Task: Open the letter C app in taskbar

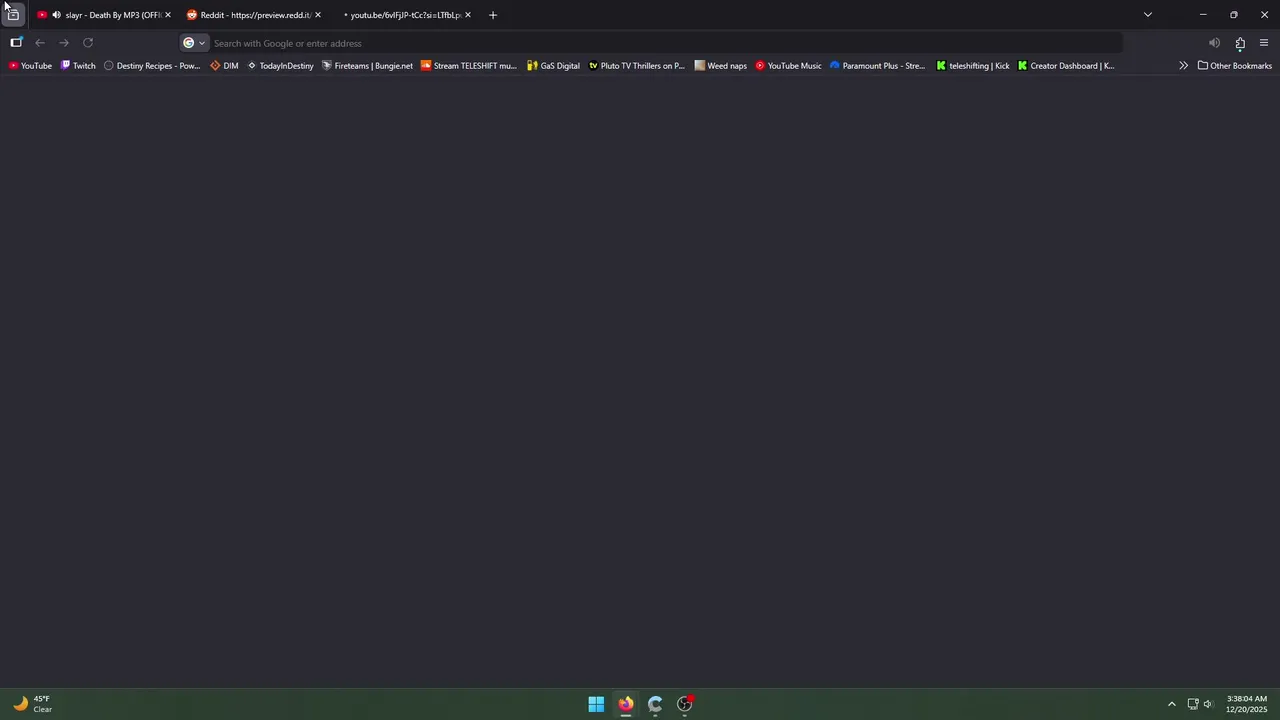Action: click(x=655, y=704)
